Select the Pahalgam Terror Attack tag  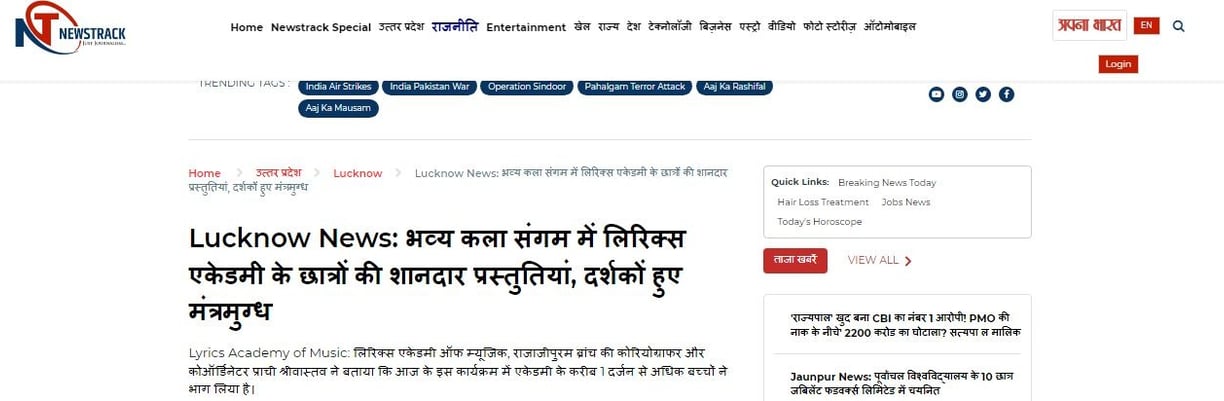point(635,87)
